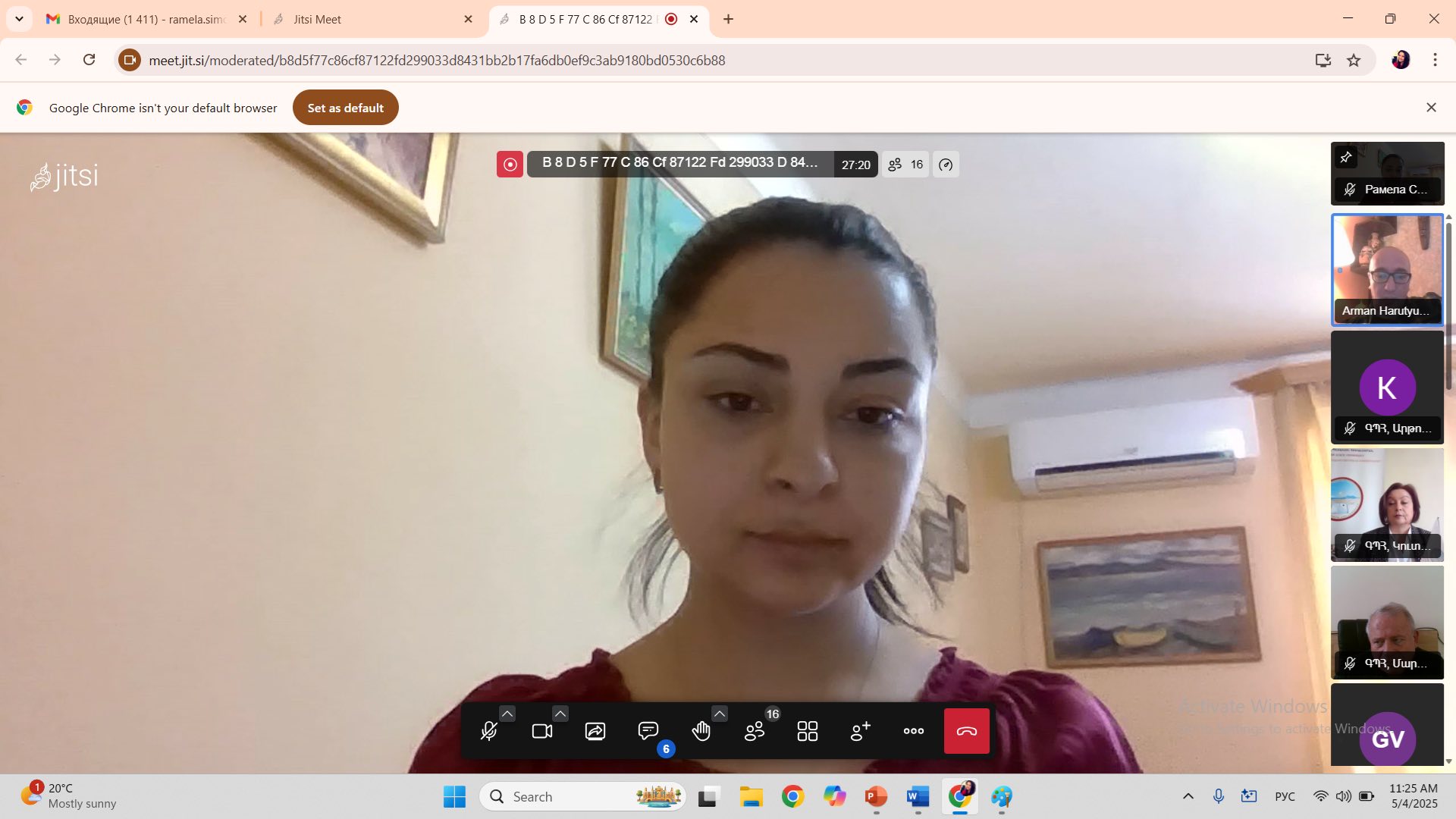Expand audio settings arrow beside the microphone
Image resolution: width=1456 pixels, height=819 pixels.
[x=507, y=714]
